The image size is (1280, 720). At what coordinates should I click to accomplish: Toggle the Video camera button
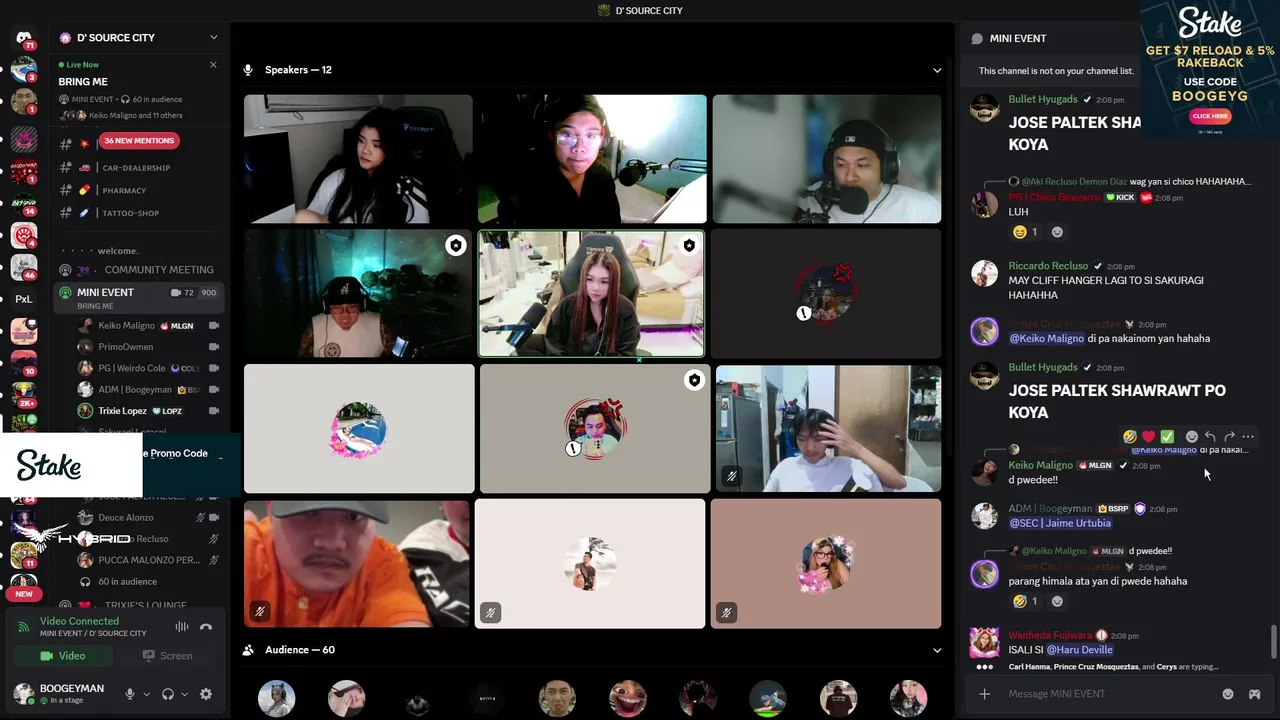tap(62, 656)
